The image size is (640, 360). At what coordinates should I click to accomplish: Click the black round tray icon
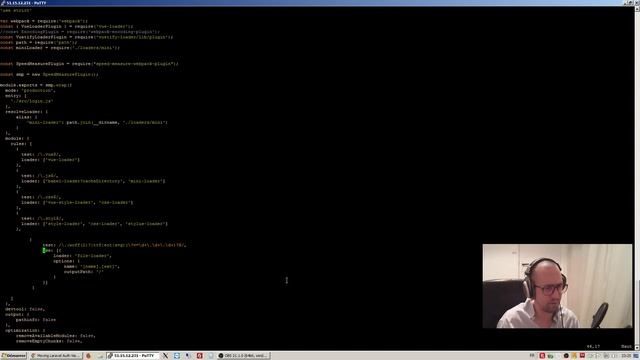(566, 356)
